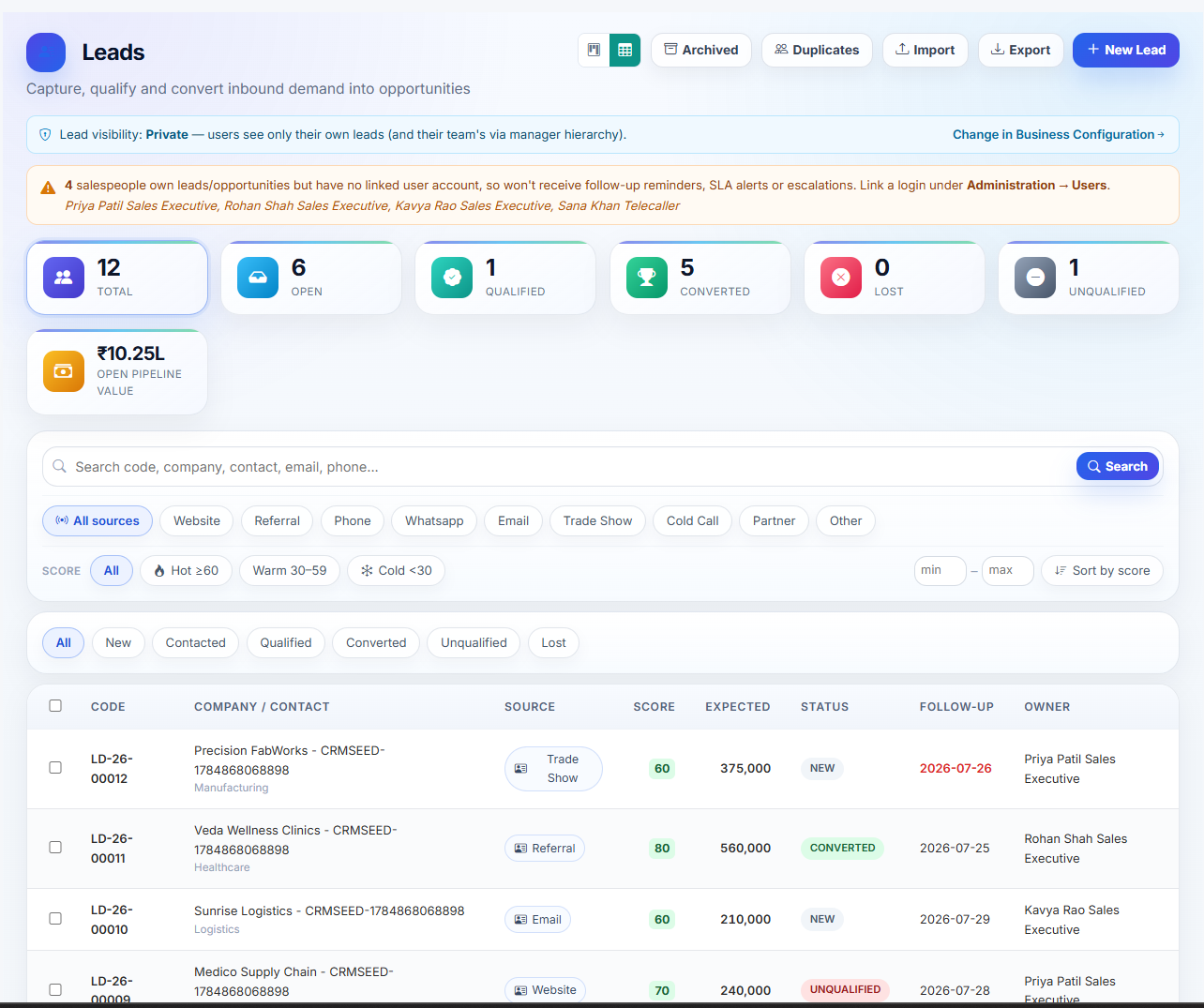Screen dimensions: 1204x1008
Task: Click the Leads module logo icon
Action: tap(46, 53)
